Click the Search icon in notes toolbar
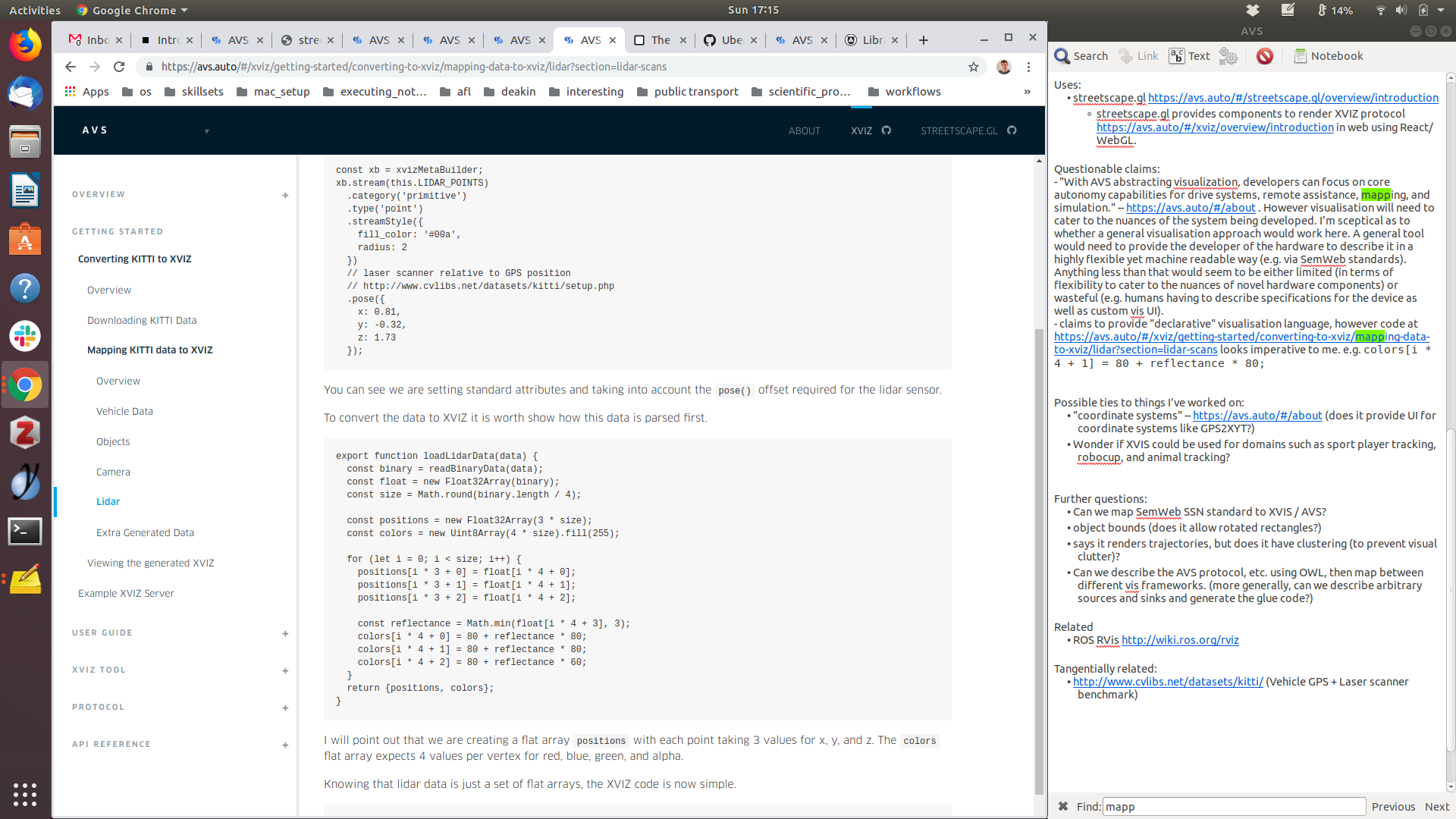This screenshot has height=819, width=1456. click(1081, 56)
